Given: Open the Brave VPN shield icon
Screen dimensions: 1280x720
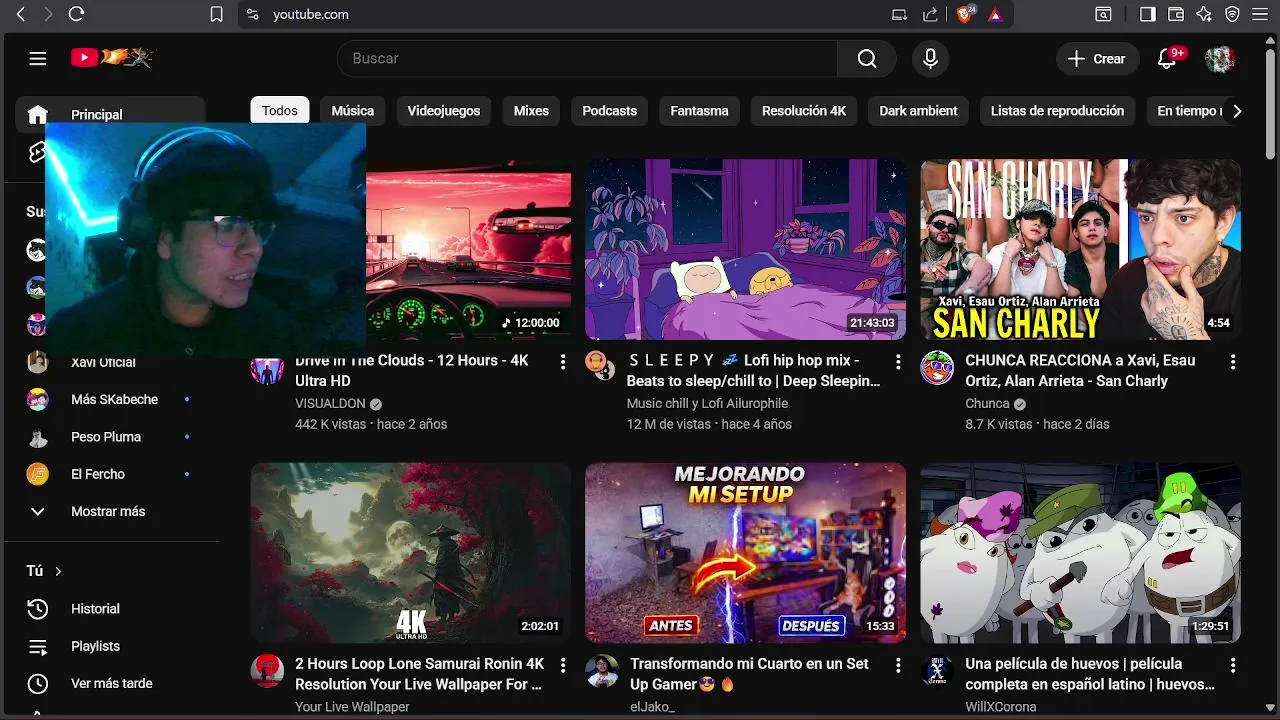Looking at the screenshot, I should (x=1232, y=14).
